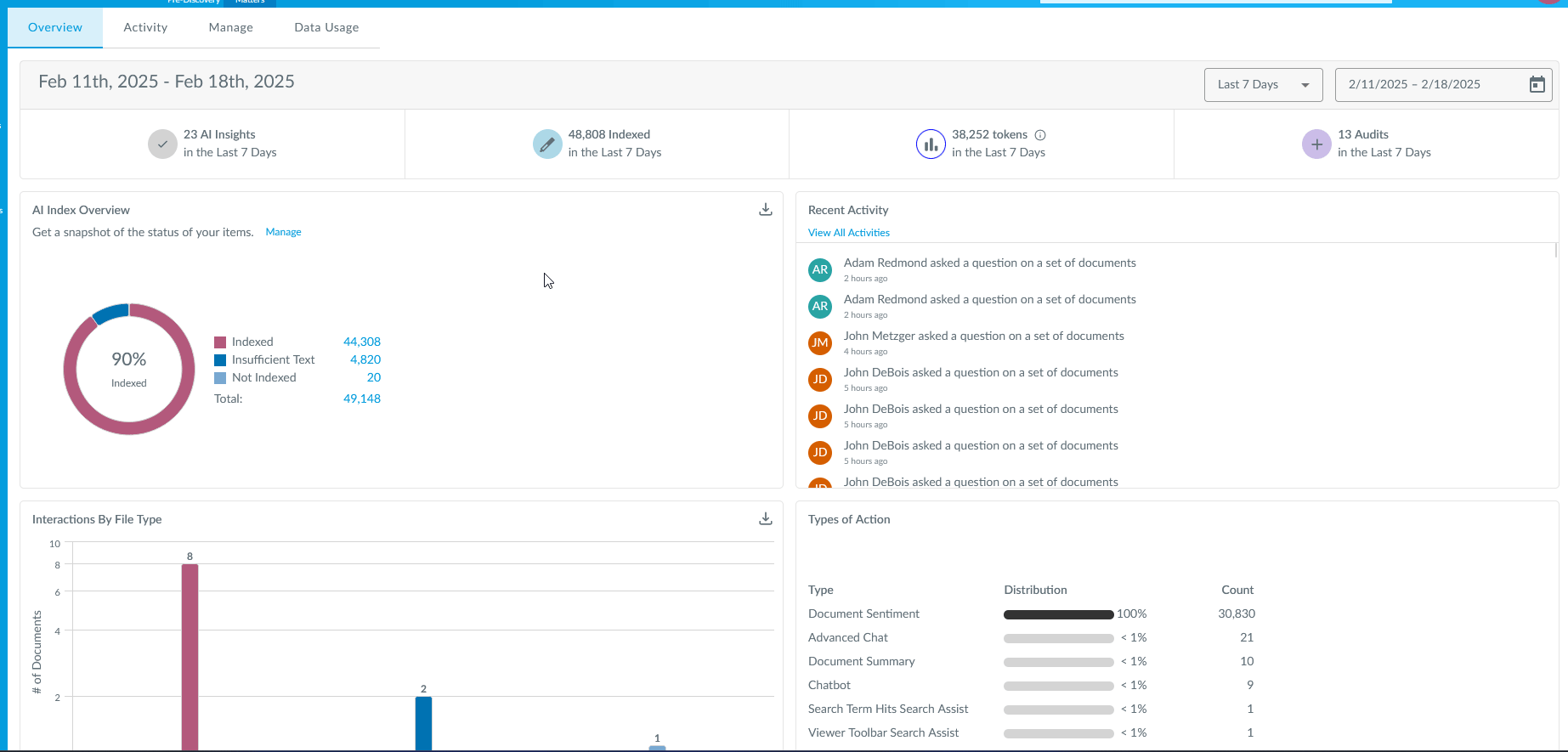Click the date range input field
The height and width of the screenshot is (752, 1568).
(1428, 85)
